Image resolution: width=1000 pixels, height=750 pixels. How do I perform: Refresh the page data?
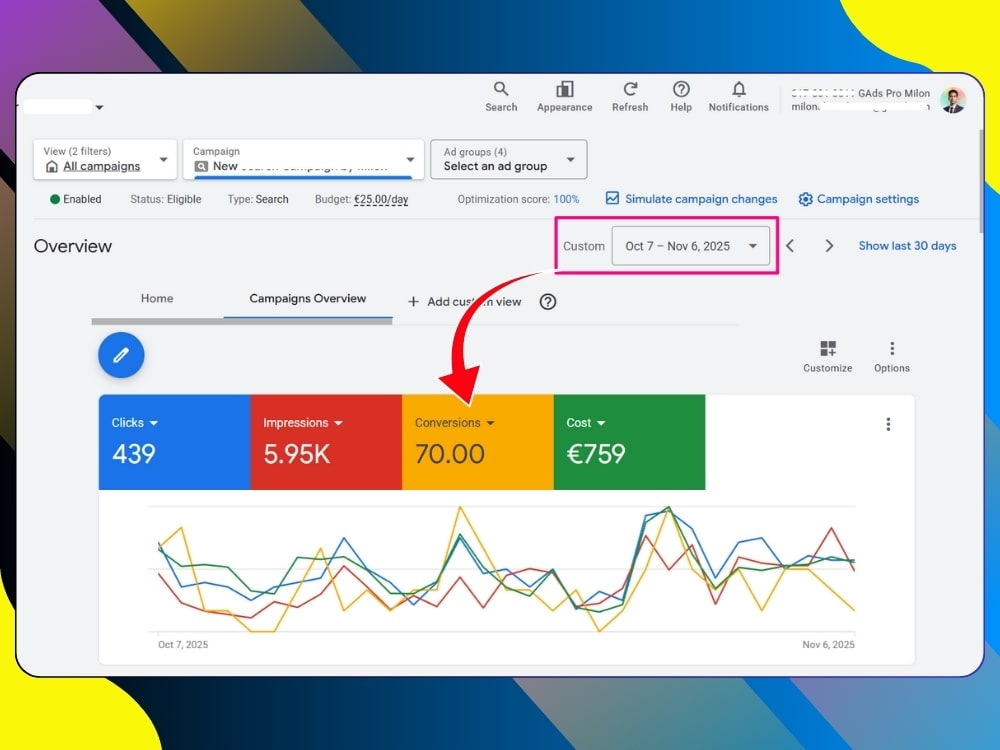[x=630, y=97]
